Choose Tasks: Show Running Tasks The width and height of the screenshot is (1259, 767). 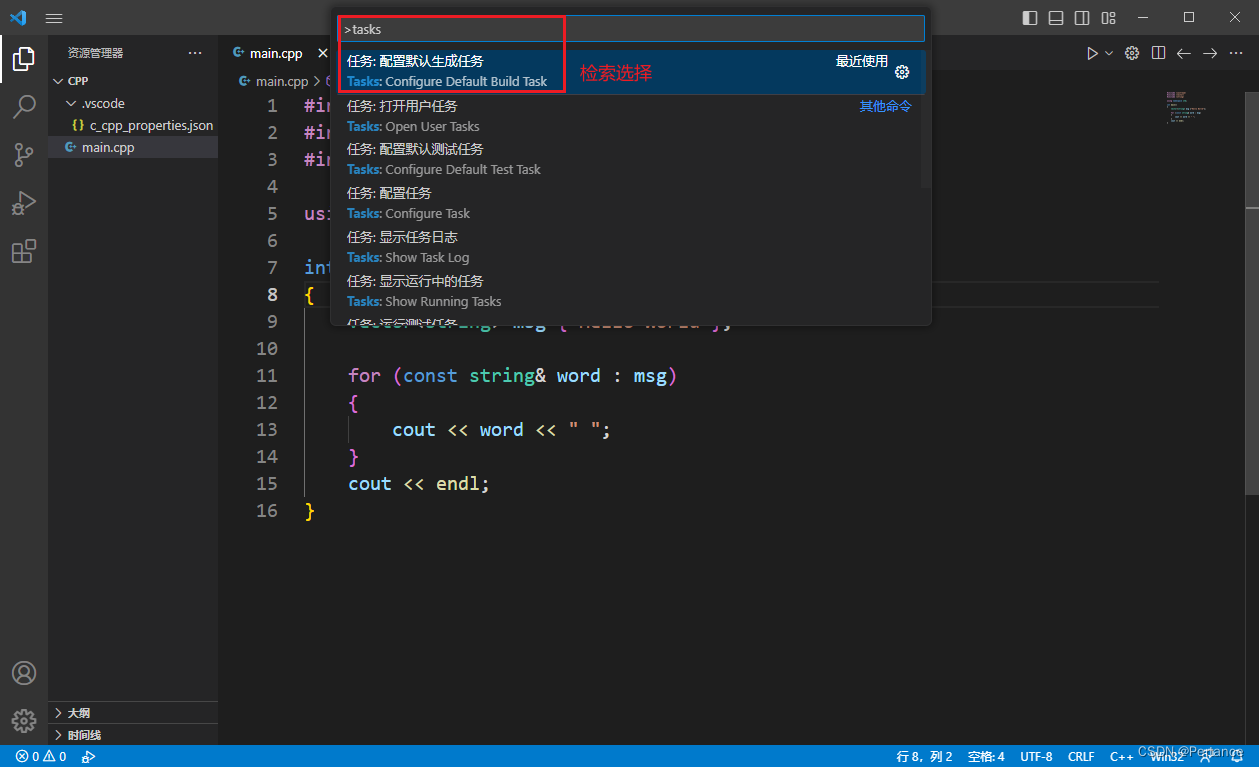click(x=631, y=291)
